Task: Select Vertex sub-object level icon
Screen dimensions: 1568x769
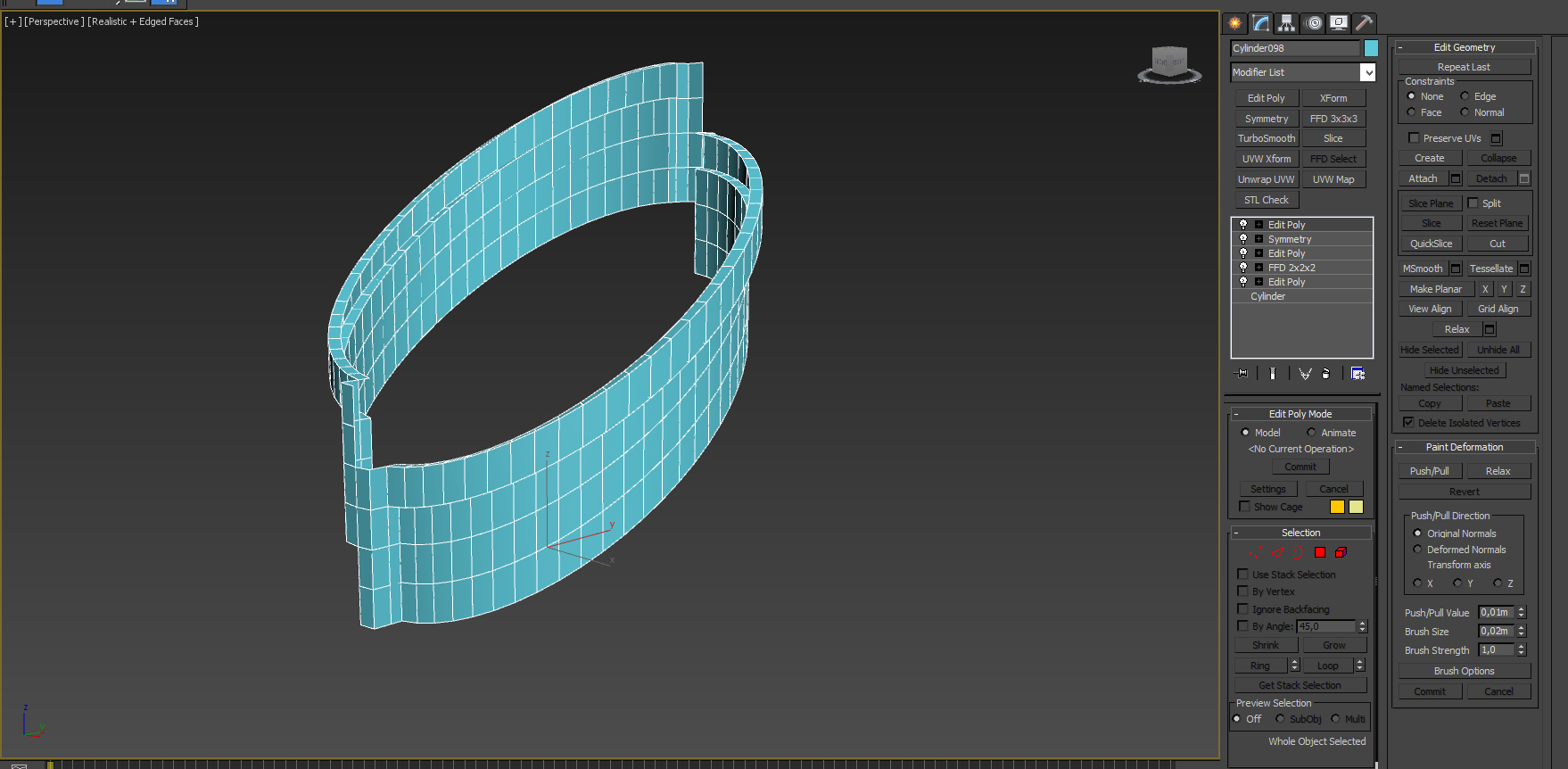Action: click(x=1254, y=552)
